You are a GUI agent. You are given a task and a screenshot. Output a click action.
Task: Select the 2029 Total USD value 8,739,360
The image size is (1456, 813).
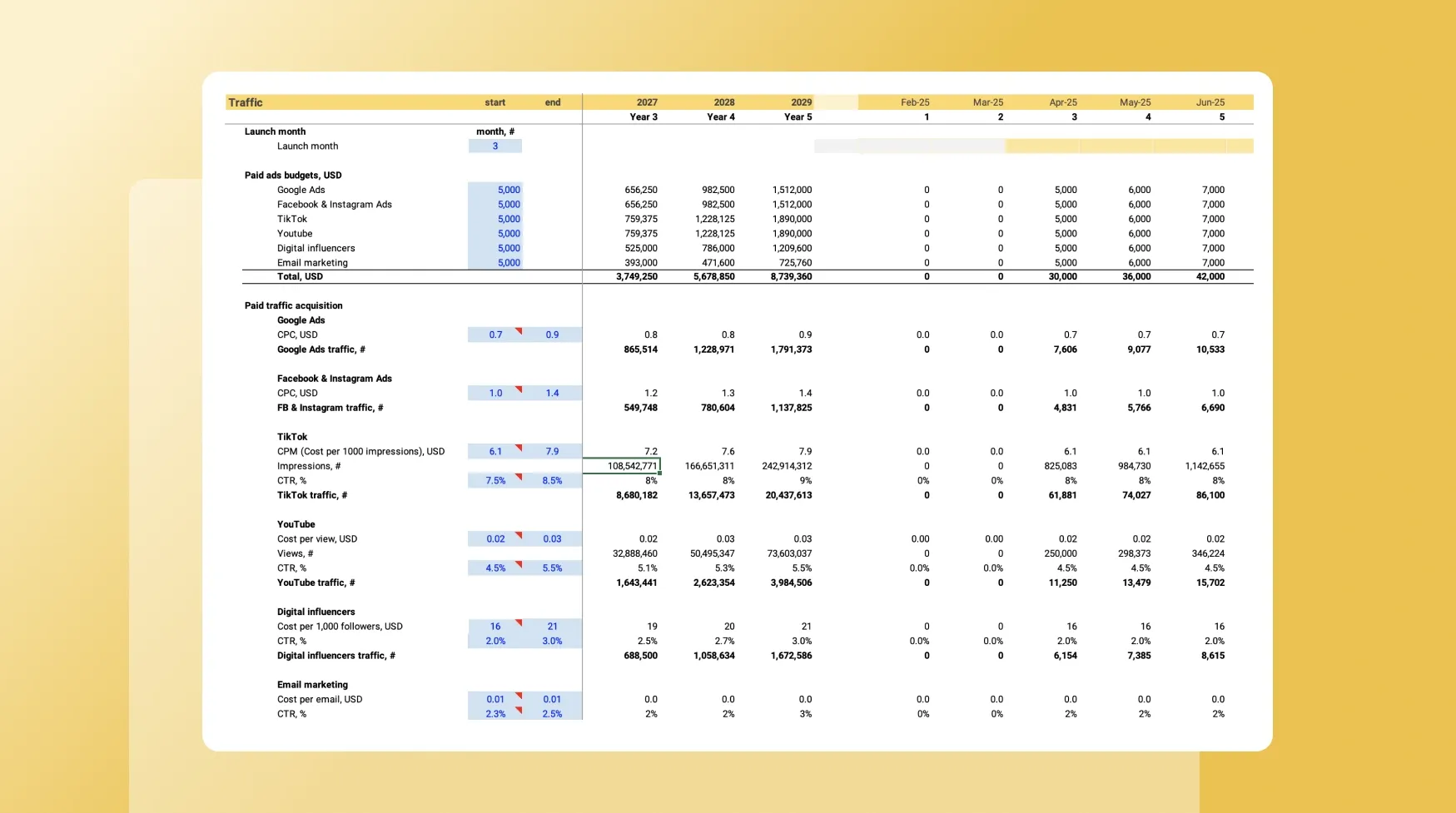[791, 277]
